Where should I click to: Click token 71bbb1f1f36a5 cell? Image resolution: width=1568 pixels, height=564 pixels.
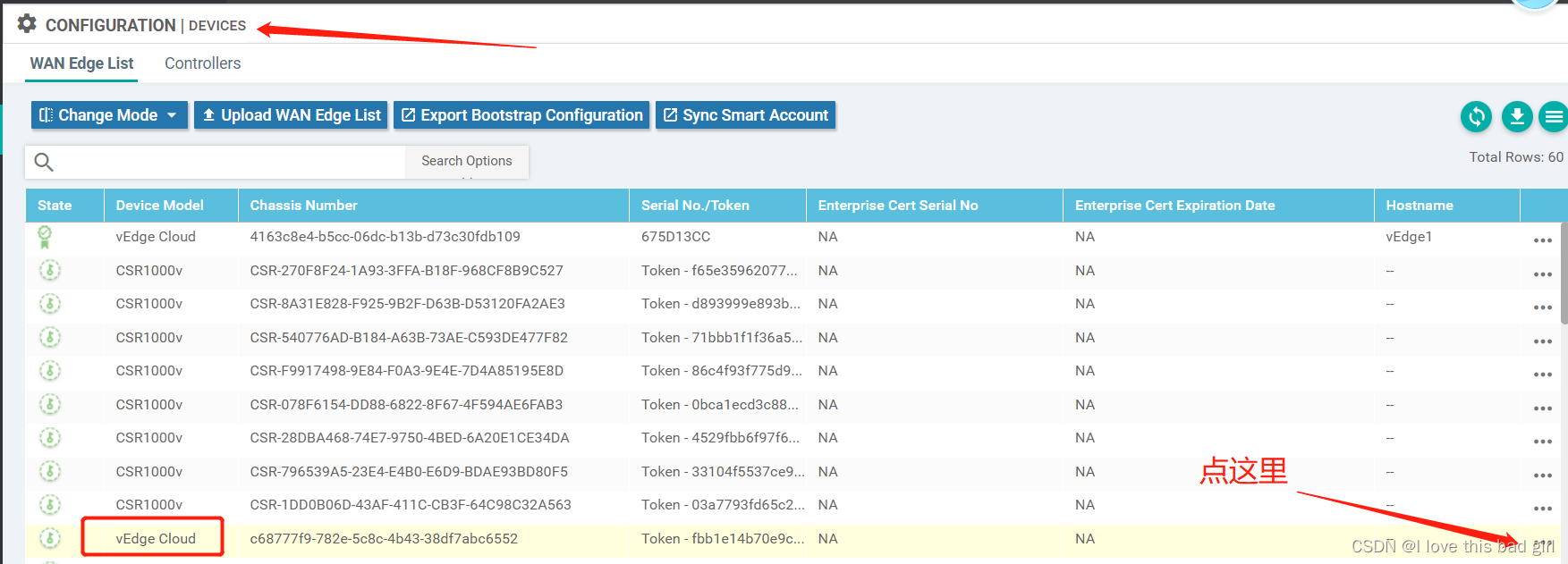tap(722, 337)
